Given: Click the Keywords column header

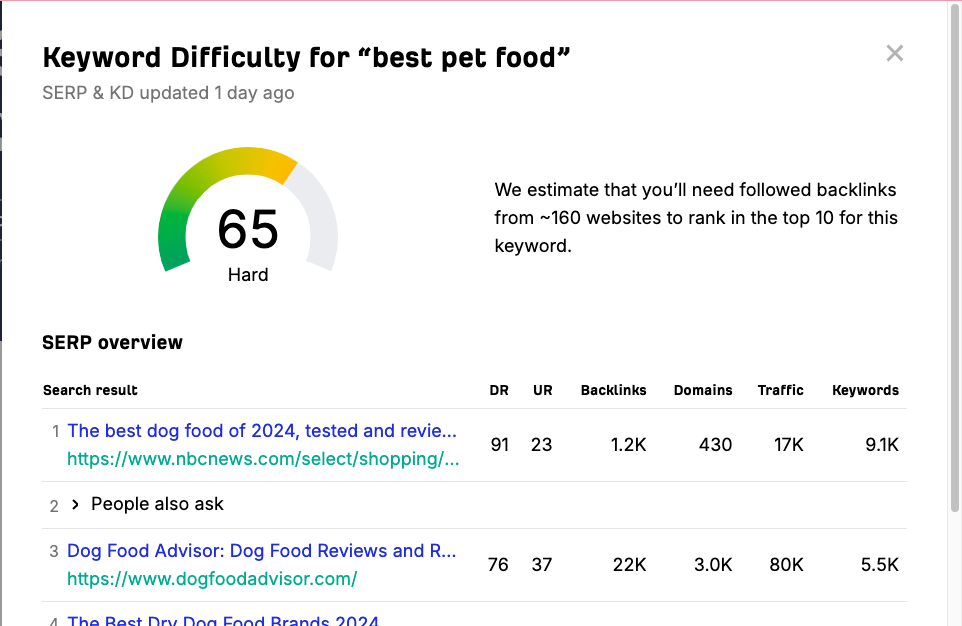Looking at the screenshot, I should pos(865,390).
